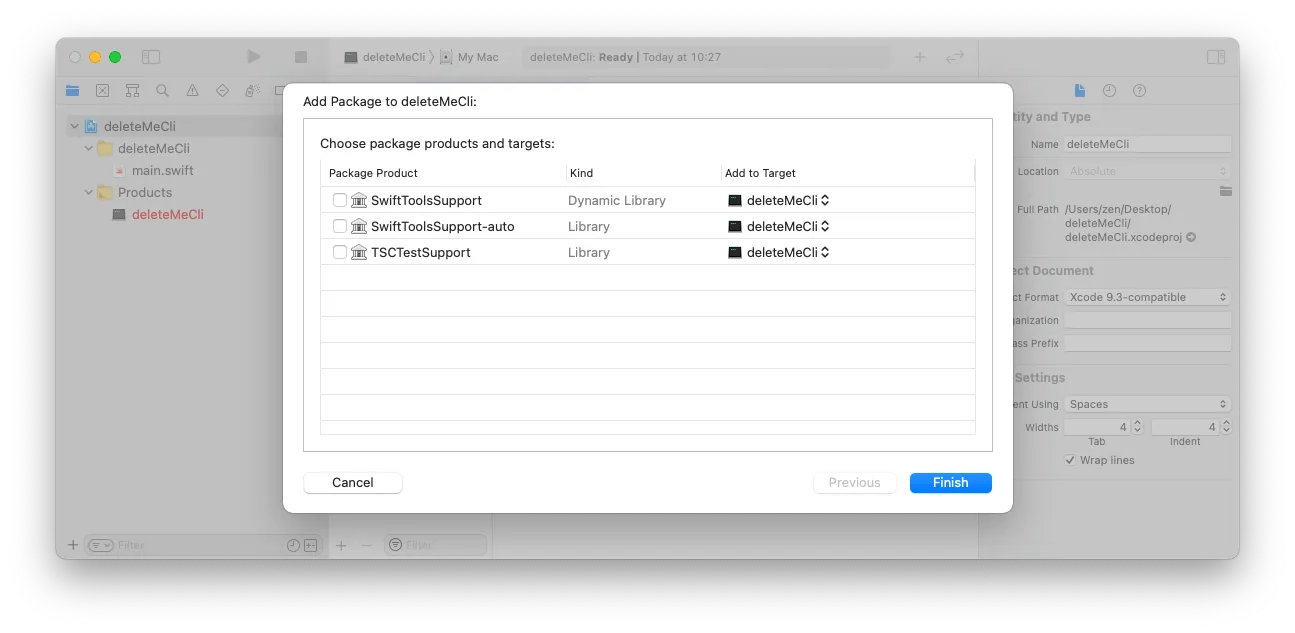Open target dropdown for SwiftToolsSupport row

point(779,200)
